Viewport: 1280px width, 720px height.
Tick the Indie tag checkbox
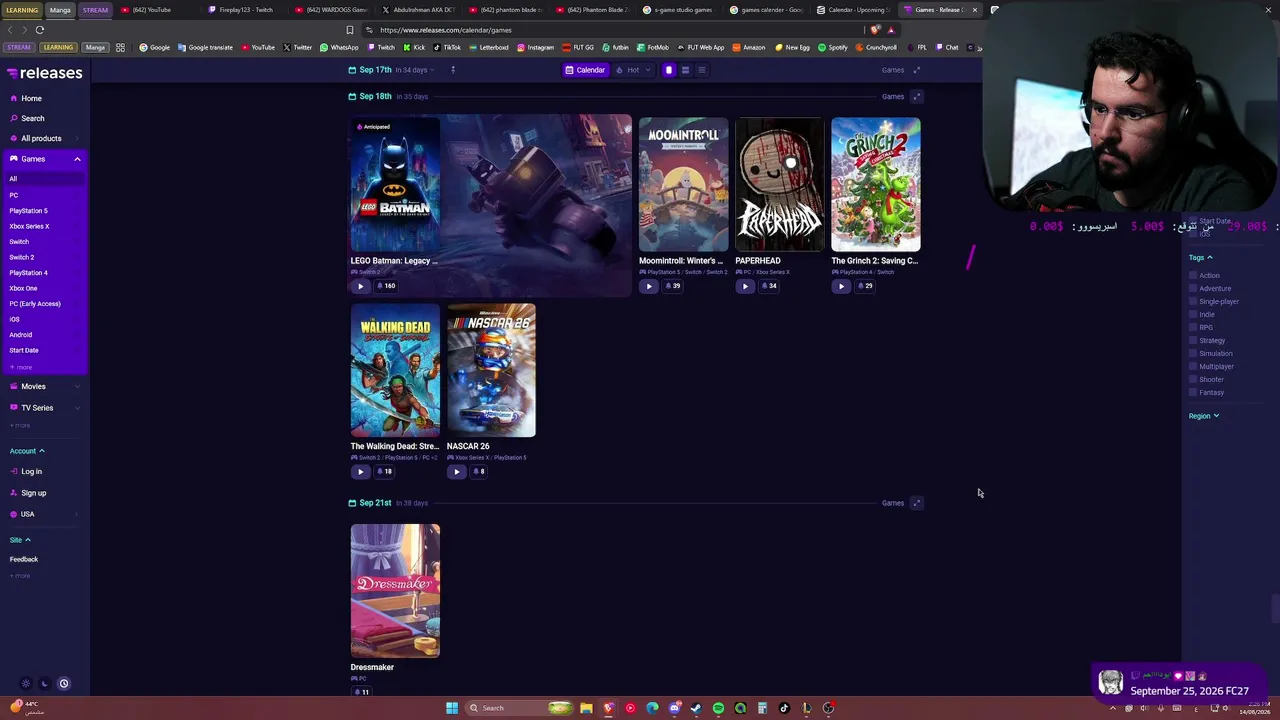pyautogui.click(x=1193, y=315)
